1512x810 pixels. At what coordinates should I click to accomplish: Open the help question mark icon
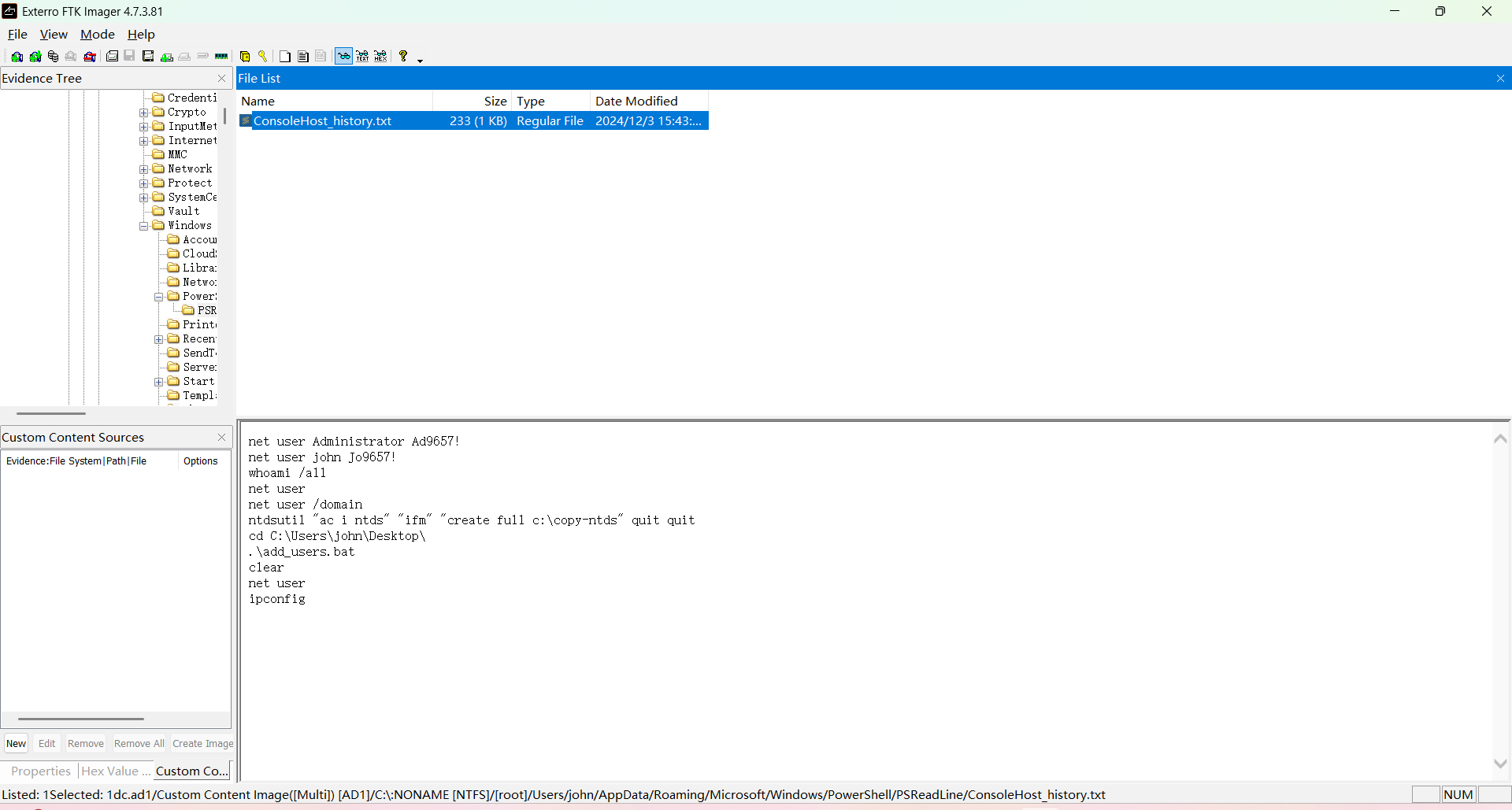point(403,57)
